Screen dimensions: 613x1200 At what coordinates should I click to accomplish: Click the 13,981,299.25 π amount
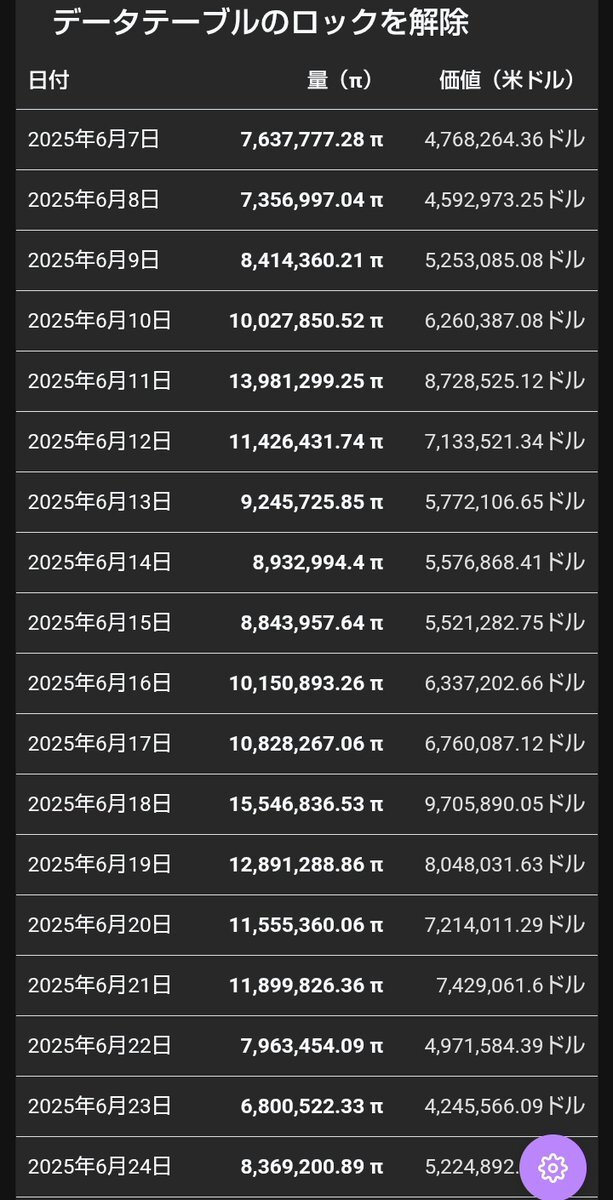click(306, 381)
